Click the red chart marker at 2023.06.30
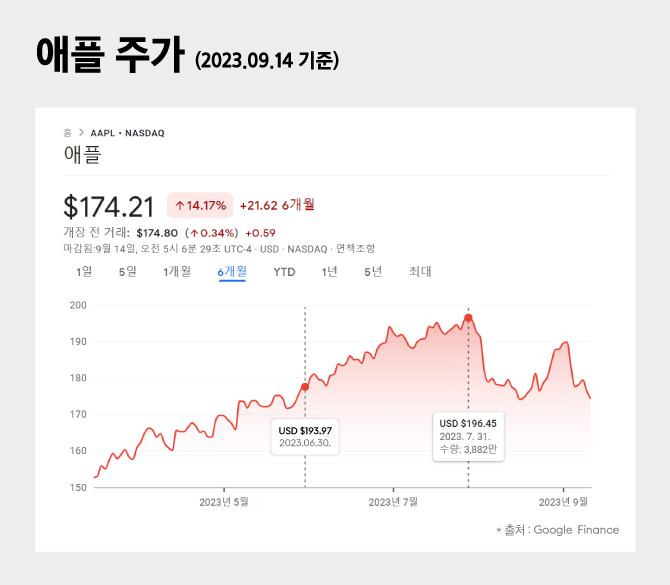The width and height of the screenshot is (670, 585). coord(305,386)
